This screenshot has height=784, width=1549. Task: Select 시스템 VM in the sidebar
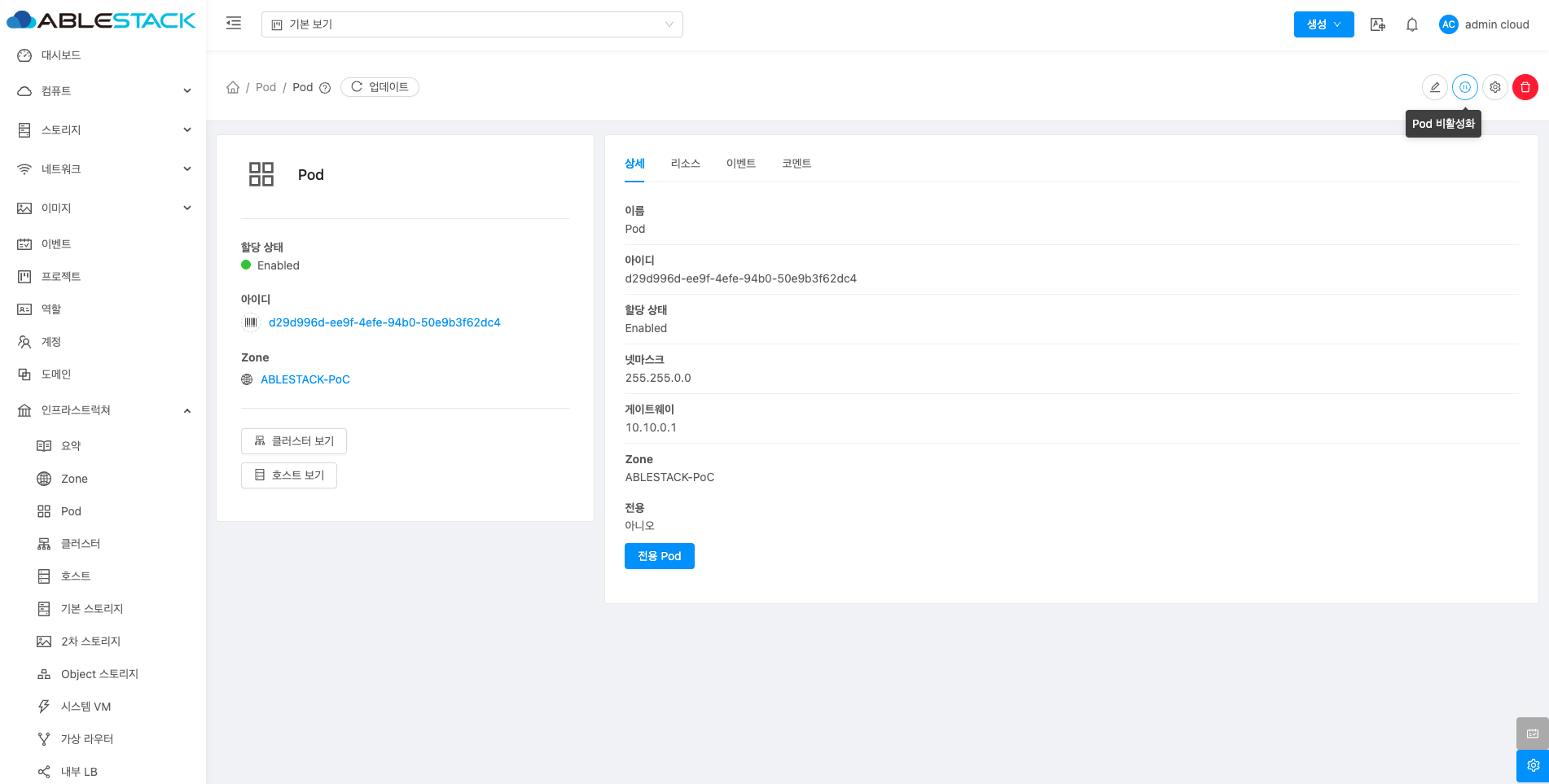click(86, 707)
